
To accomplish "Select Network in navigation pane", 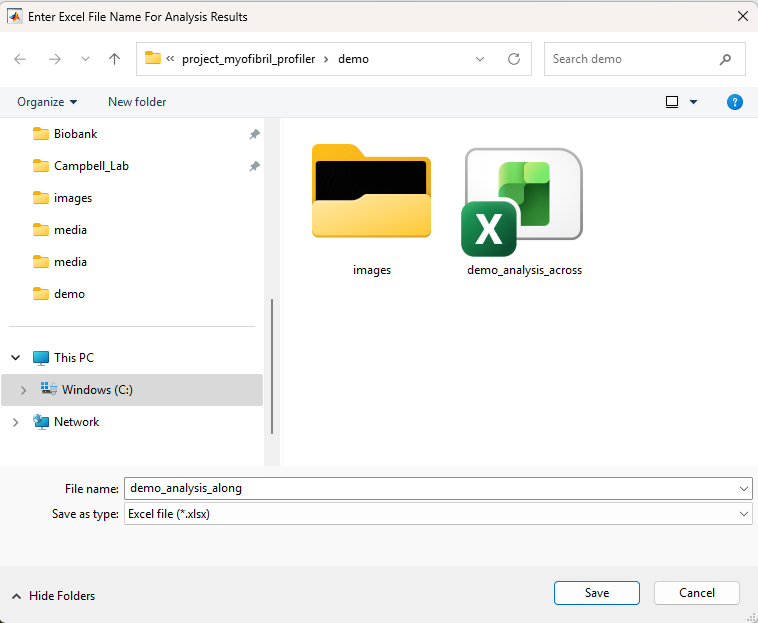I will (76, 422).
